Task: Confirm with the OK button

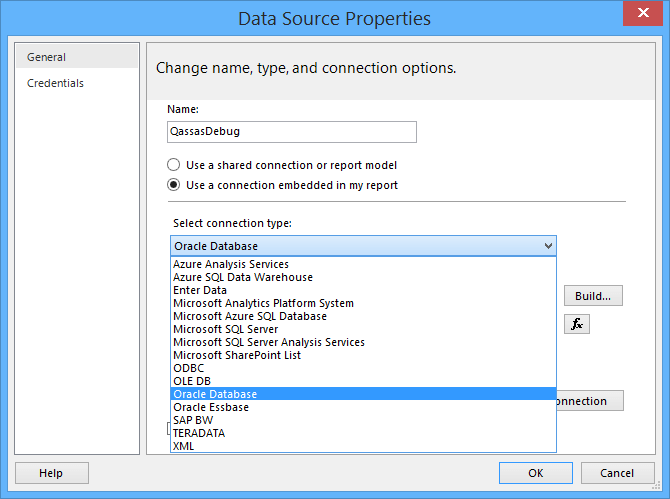Action: pos(535,473)
